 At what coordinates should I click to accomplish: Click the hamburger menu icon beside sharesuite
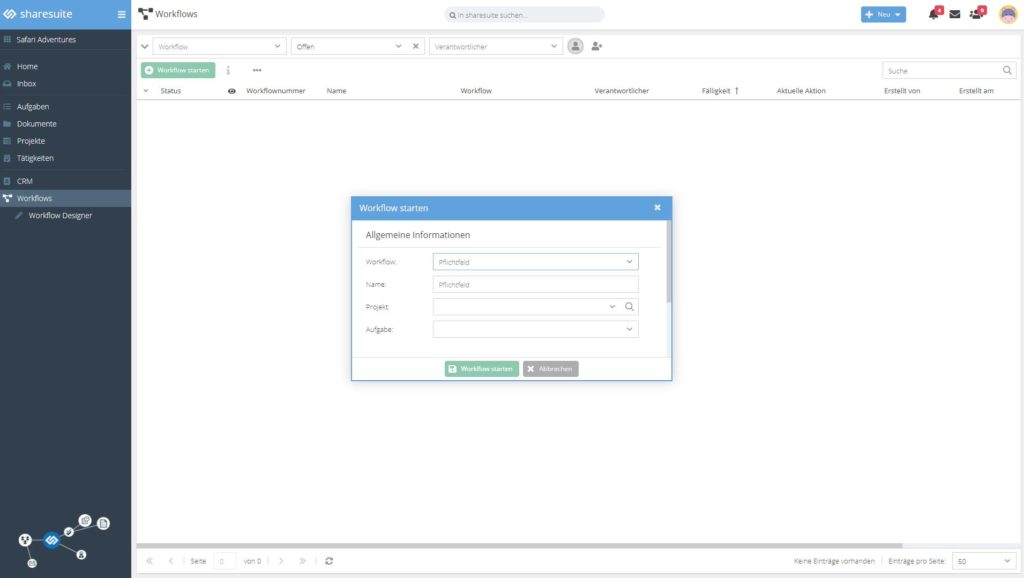pos(122,14)
